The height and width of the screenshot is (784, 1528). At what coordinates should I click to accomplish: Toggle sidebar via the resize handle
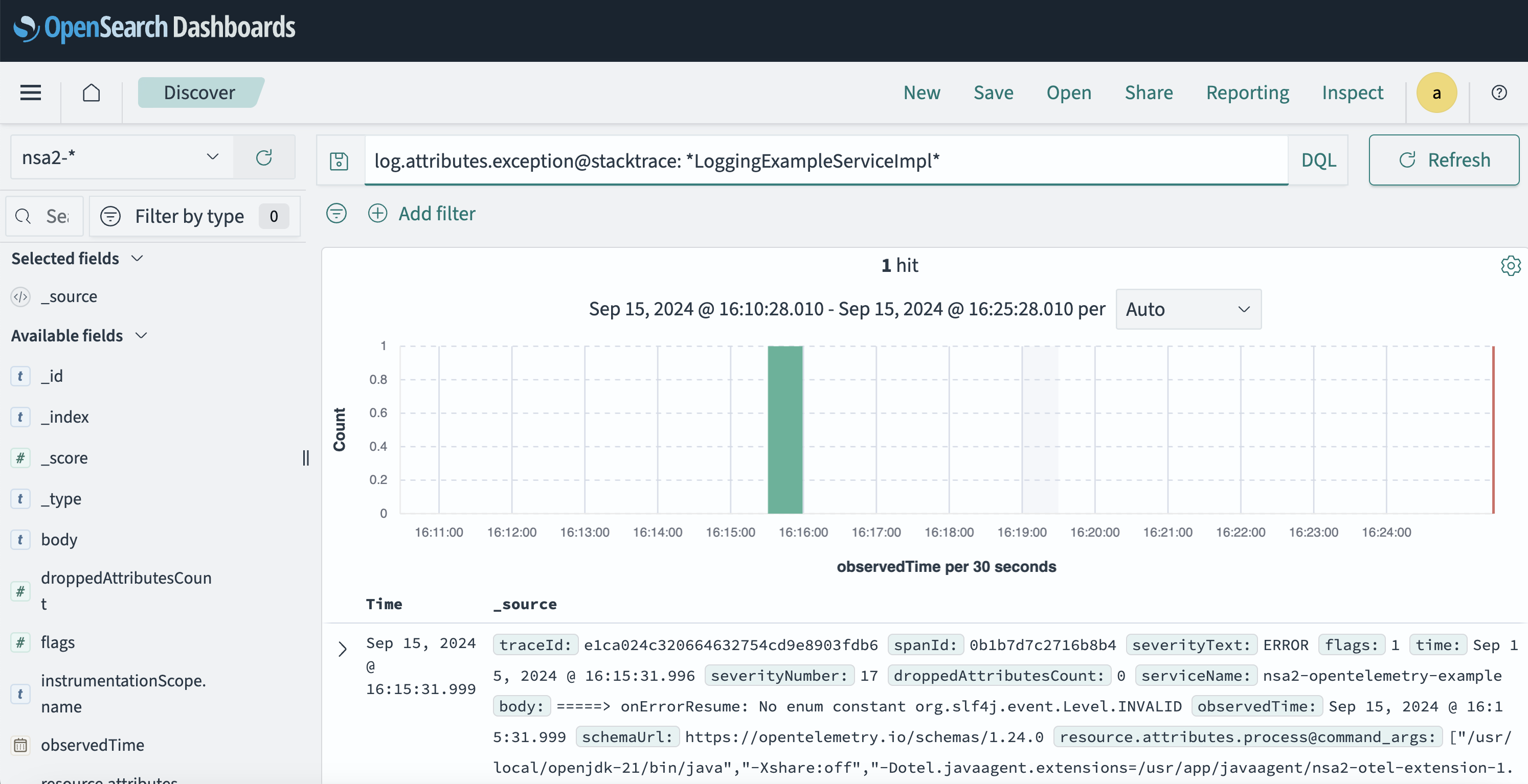coord(305,458)
